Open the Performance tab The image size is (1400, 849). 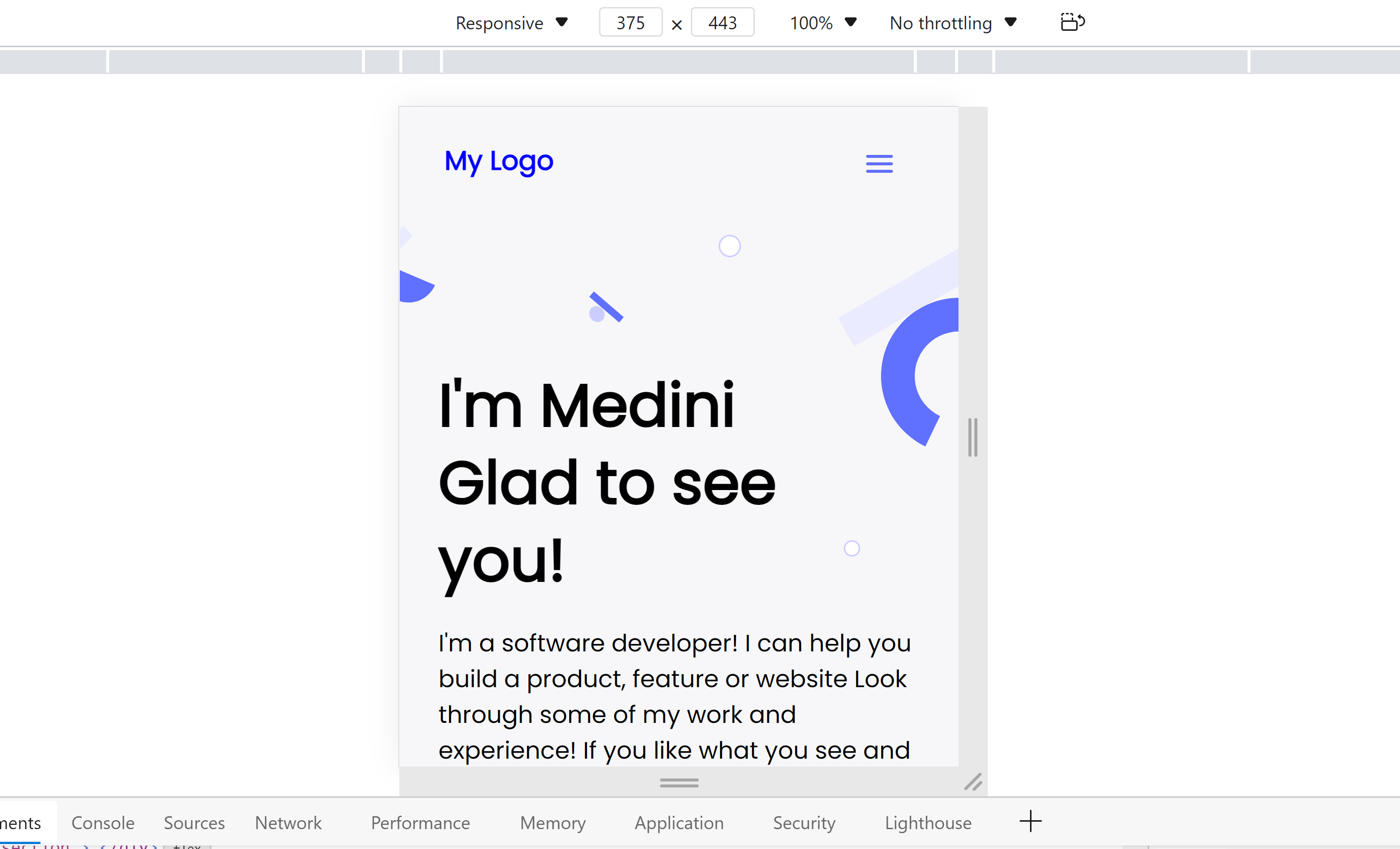pos(421,822)
